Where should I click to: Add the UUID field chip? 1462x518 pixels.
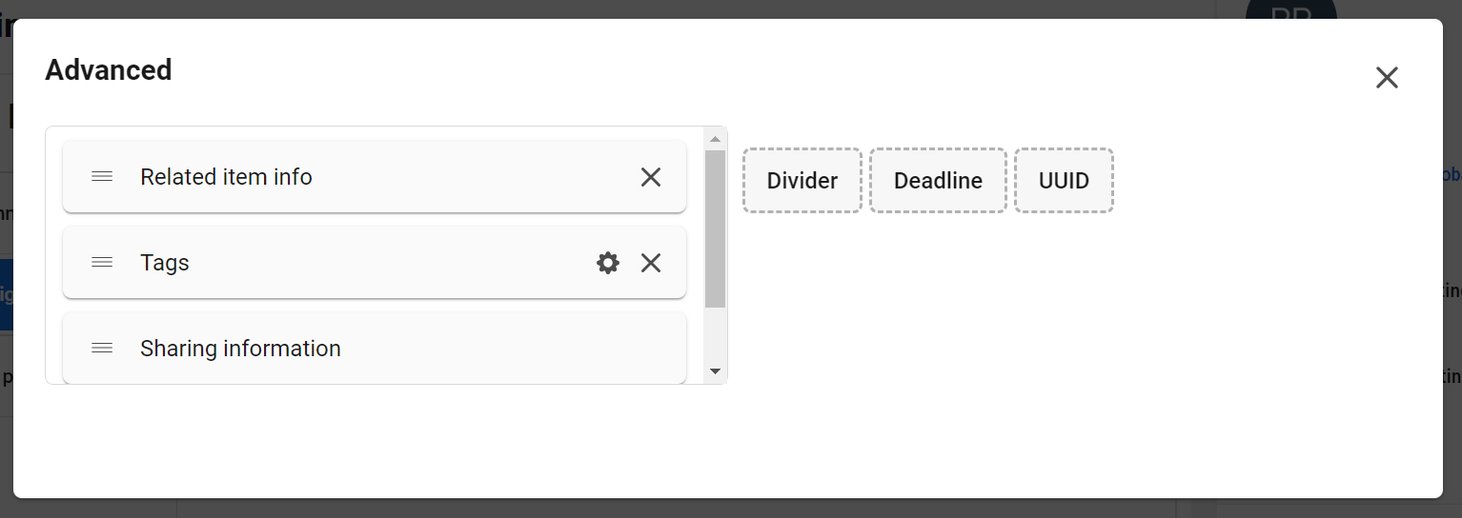click(x=1064, y=181)
